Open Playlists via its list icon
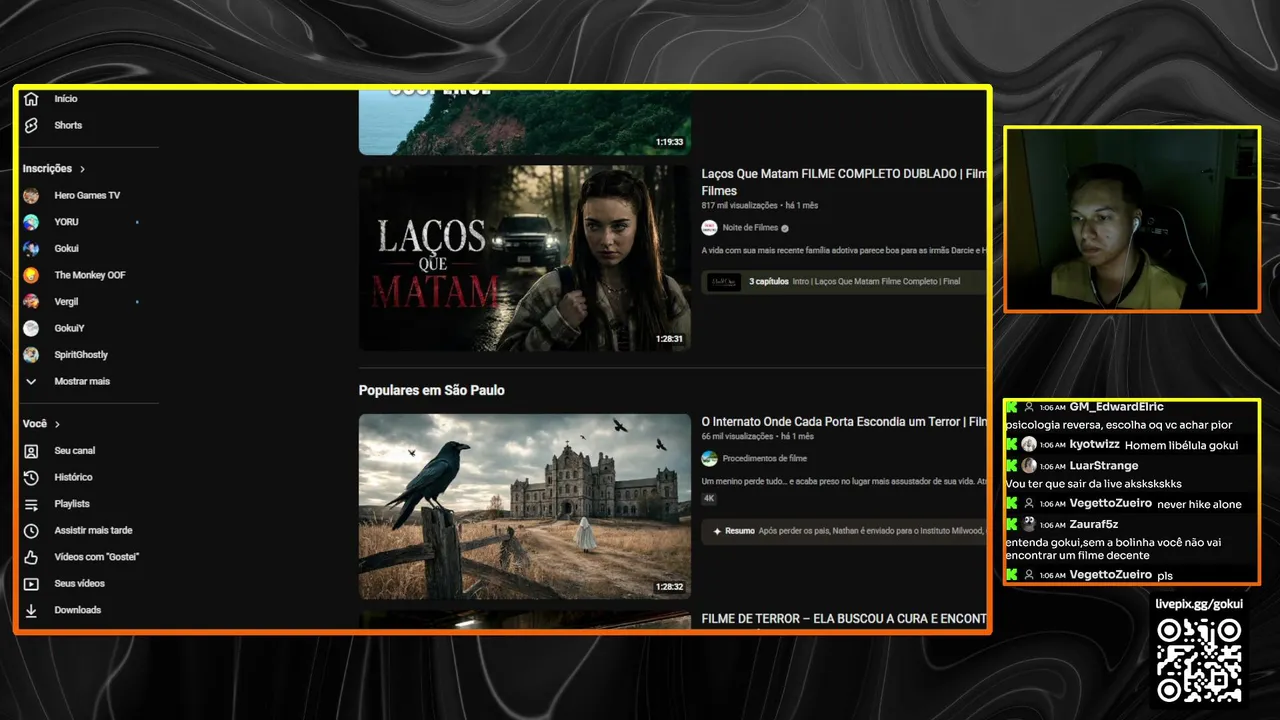Image resolution: width=1280 pixels, height=720 pixels. point(31,504)
